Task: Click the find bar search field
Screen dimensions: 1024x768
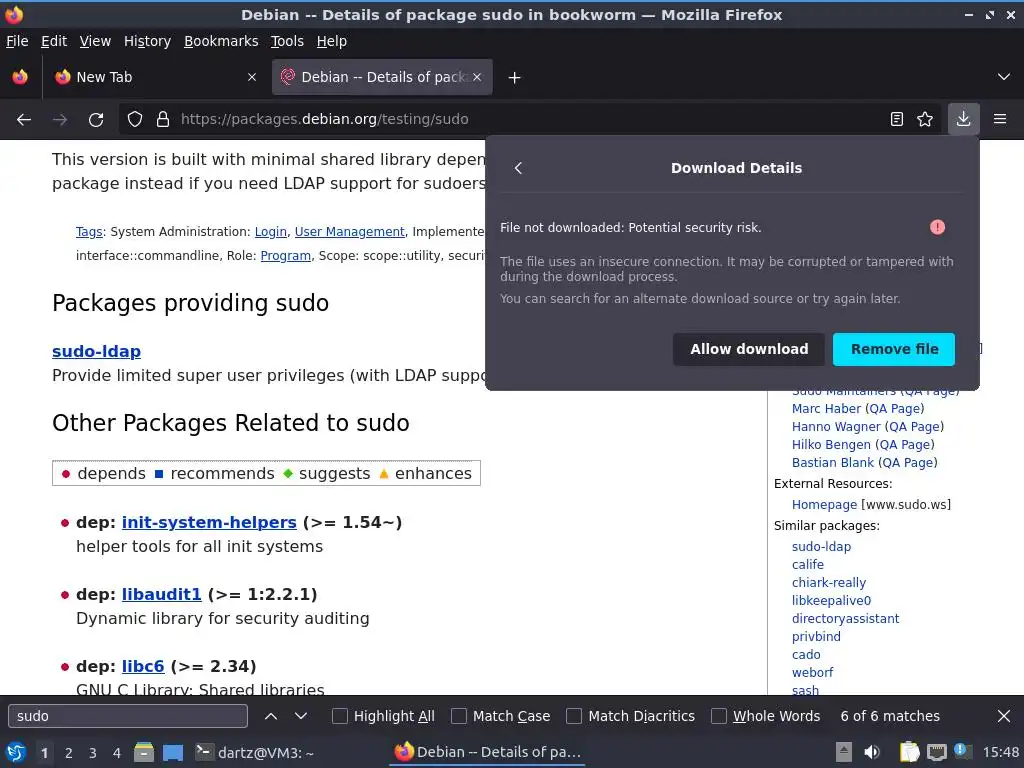Action: coord(128,716)
